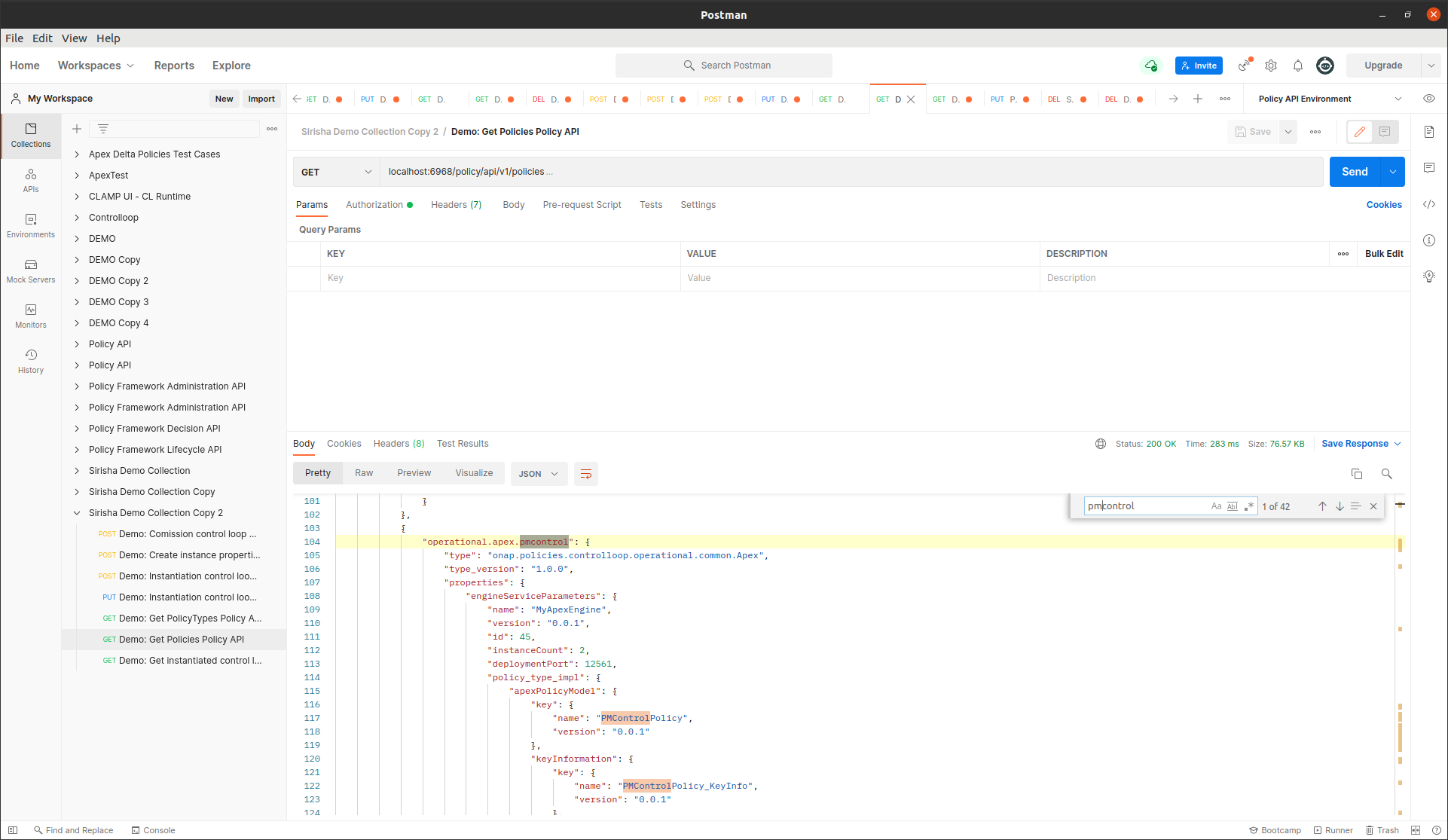The height and width of the screenshot is (840, 1448).
Task: Open the JSON format dropdown
Action: click(539, 474)
